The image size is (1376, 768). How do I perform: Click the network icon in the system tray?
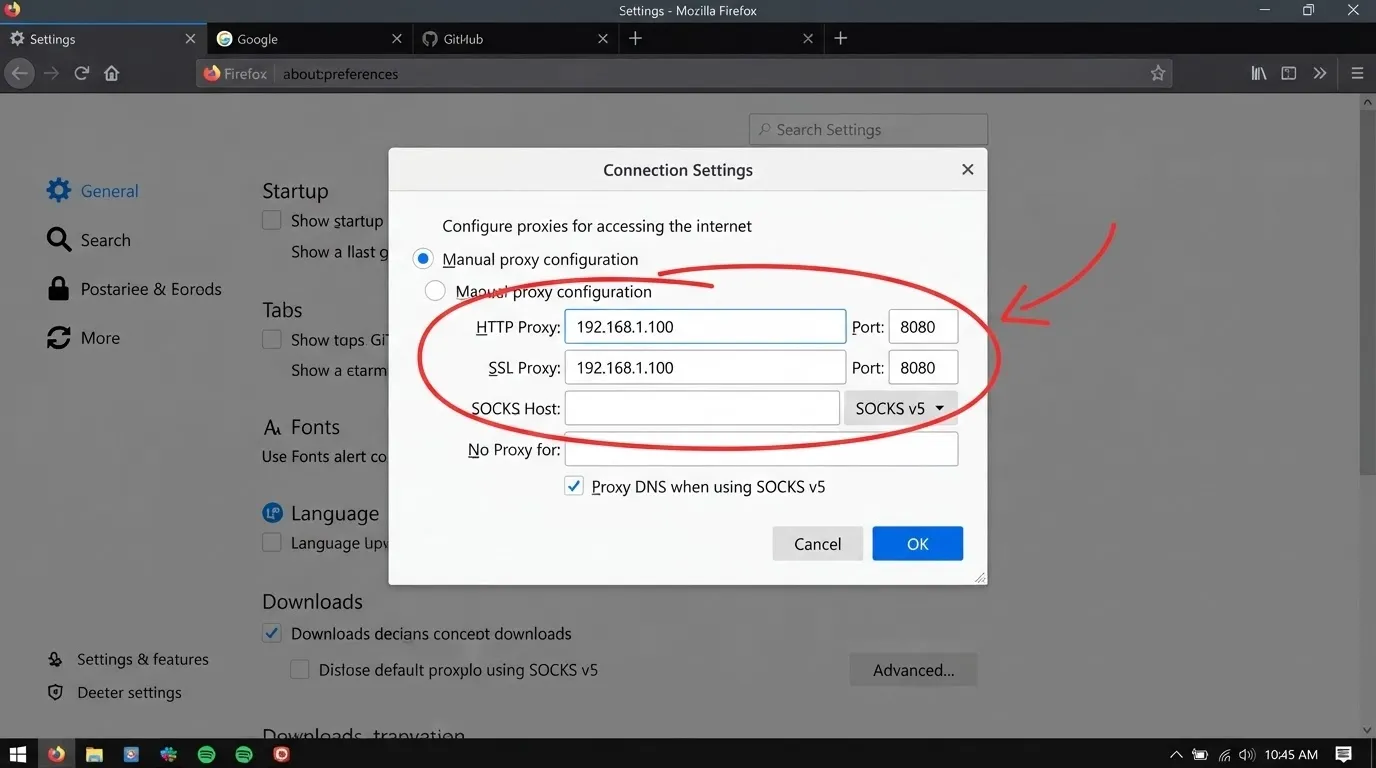[1224, 755]
